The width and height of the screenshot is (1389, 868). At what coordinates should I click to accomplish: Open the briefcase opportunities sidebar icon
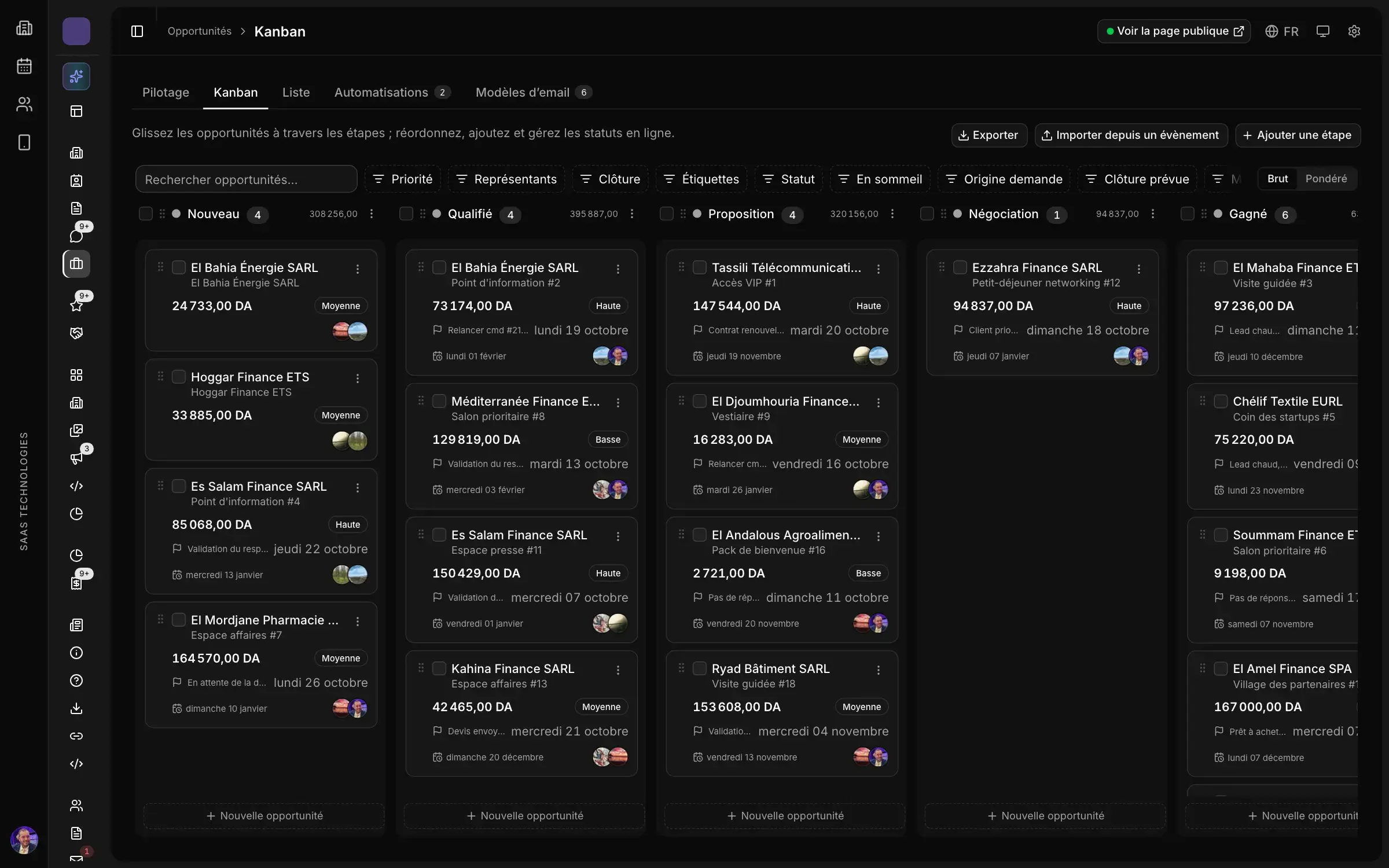click(76, 264)
